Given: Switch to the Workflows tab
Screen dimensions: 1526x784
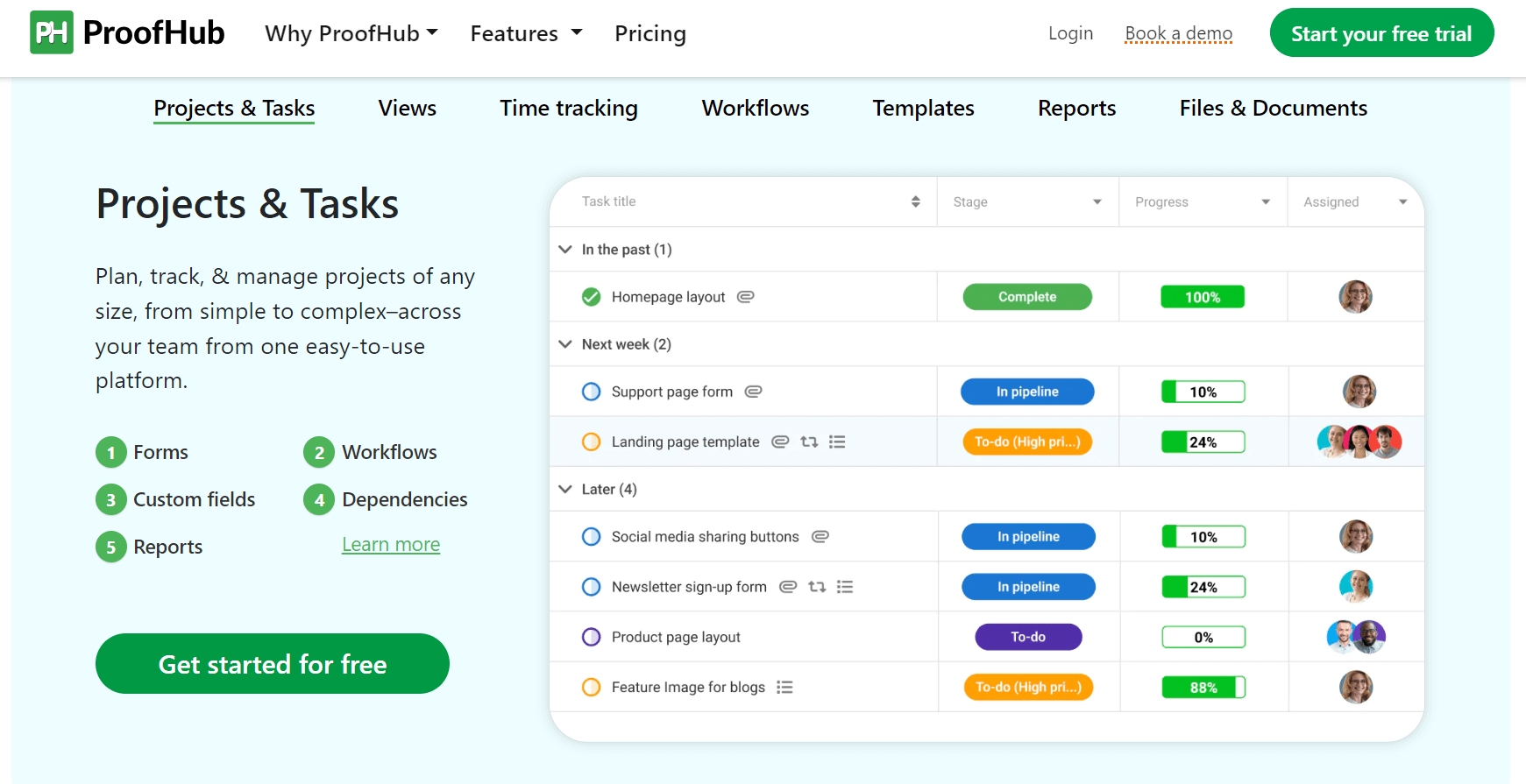Looking at the screenshot, I should point(756,108).
